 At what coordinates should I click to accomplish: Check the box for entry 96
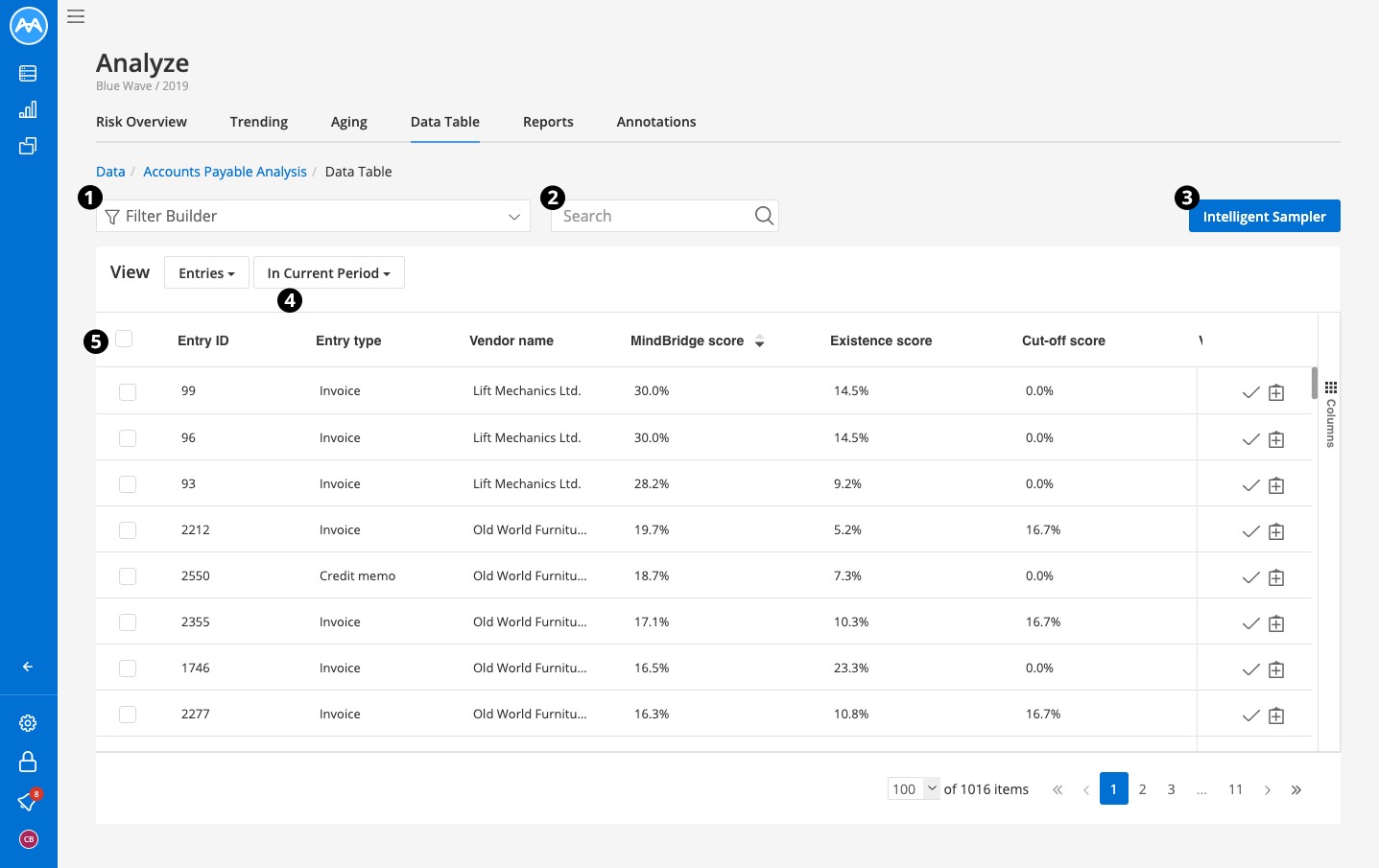pyautogui.click(x=128, y=438)
